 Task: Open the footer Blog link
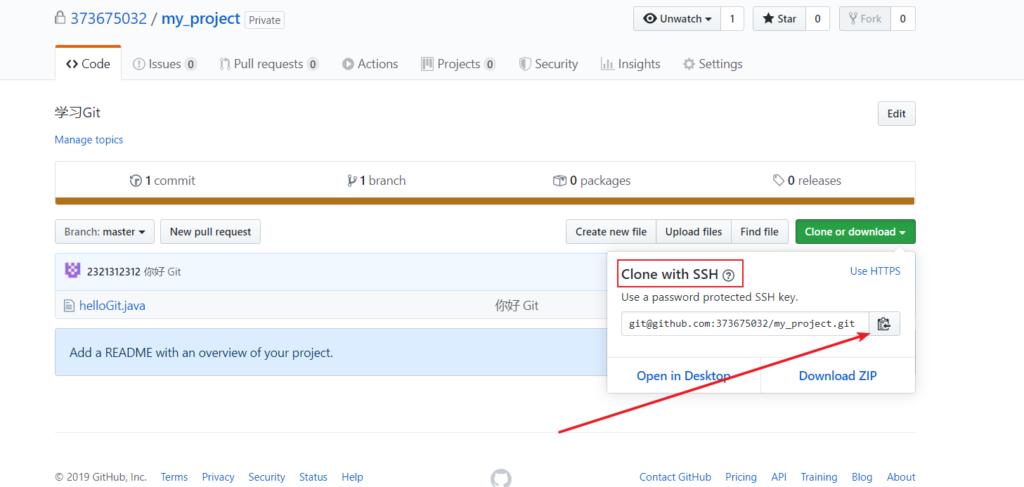(x=862, y=477)
